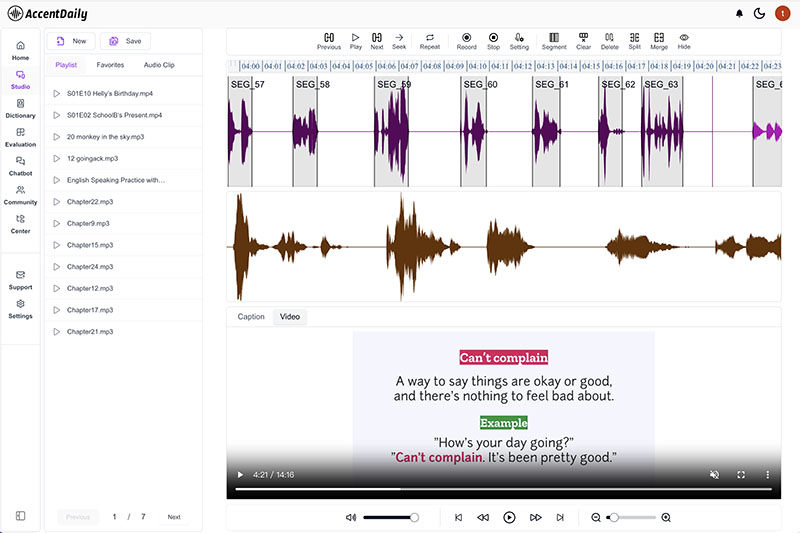Open the video player more options menu
The image size is (800, 533).
(768, 474)
